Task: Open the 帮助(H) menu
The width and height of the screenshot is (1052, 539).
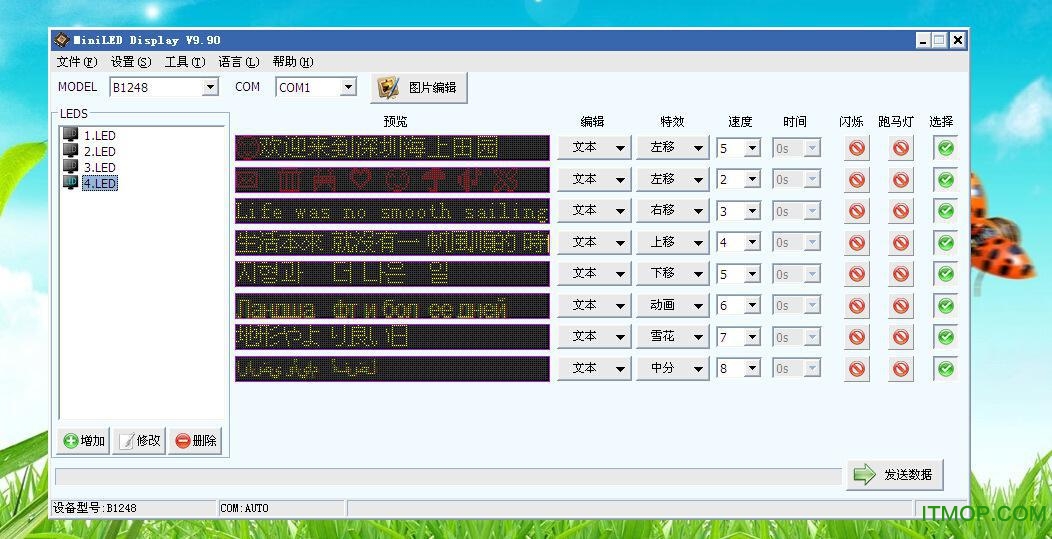Action: (293, 62)
